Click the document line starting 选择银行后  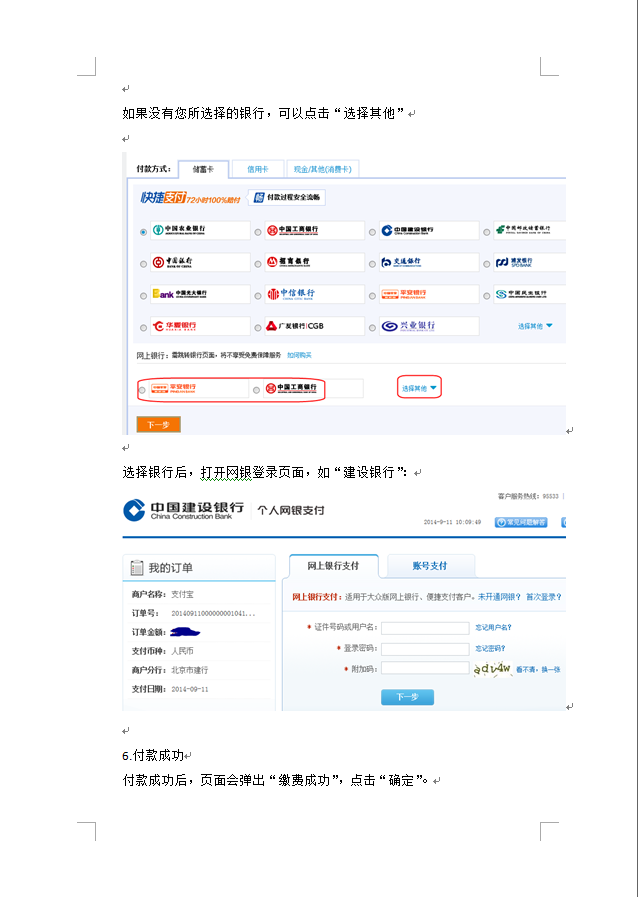(x=265, y=473)
